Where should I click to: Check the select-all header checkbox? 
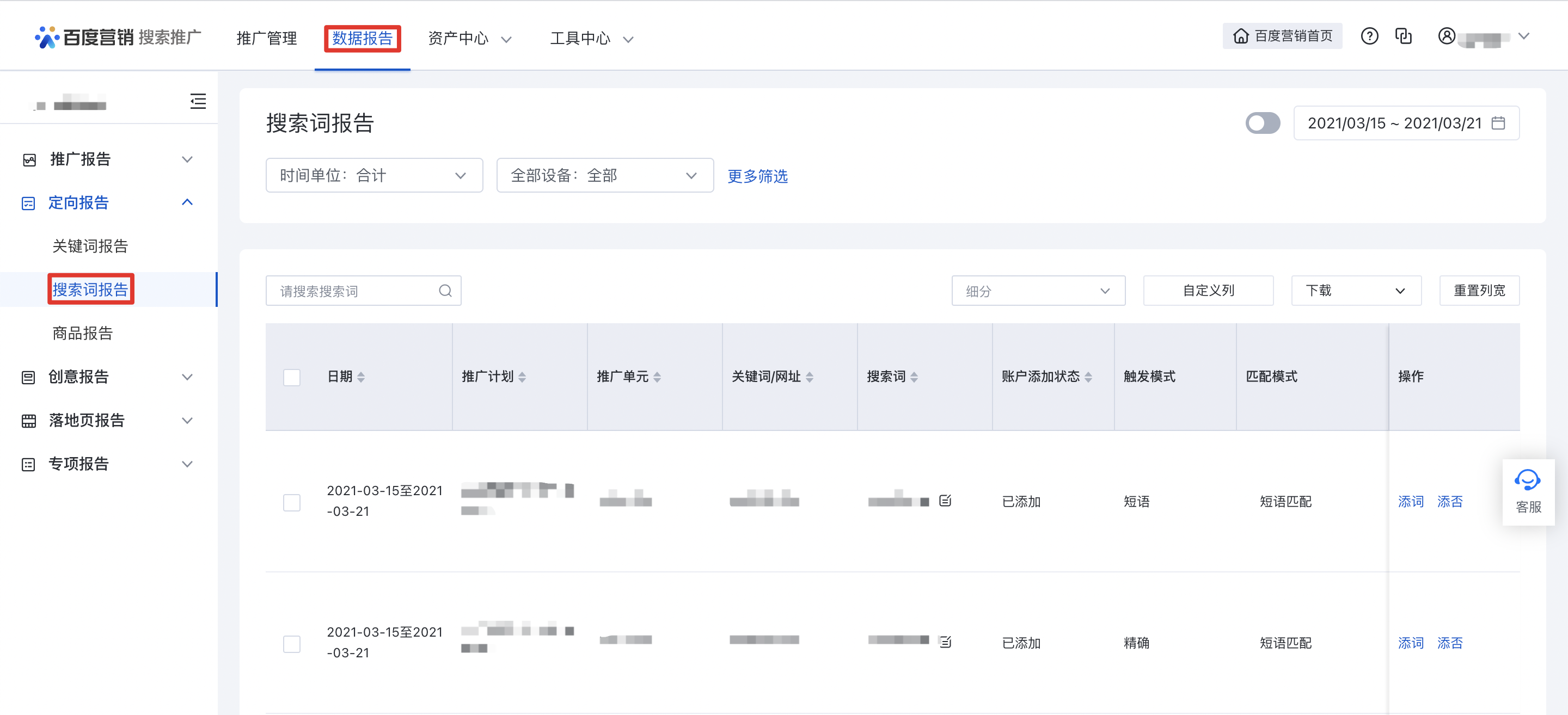[292, 377]
